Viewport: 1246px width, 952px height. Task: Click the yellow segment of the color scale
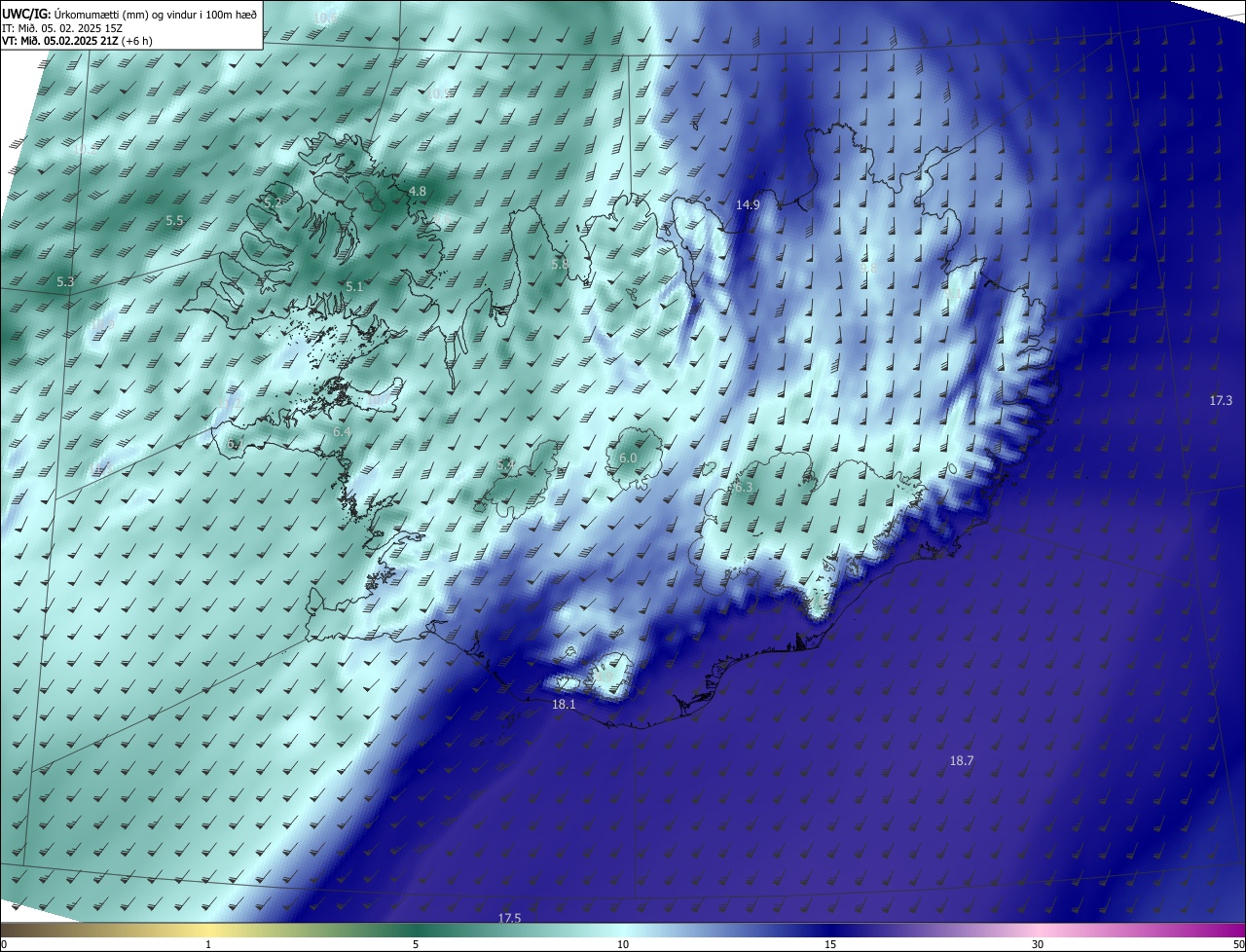[208, 930]
